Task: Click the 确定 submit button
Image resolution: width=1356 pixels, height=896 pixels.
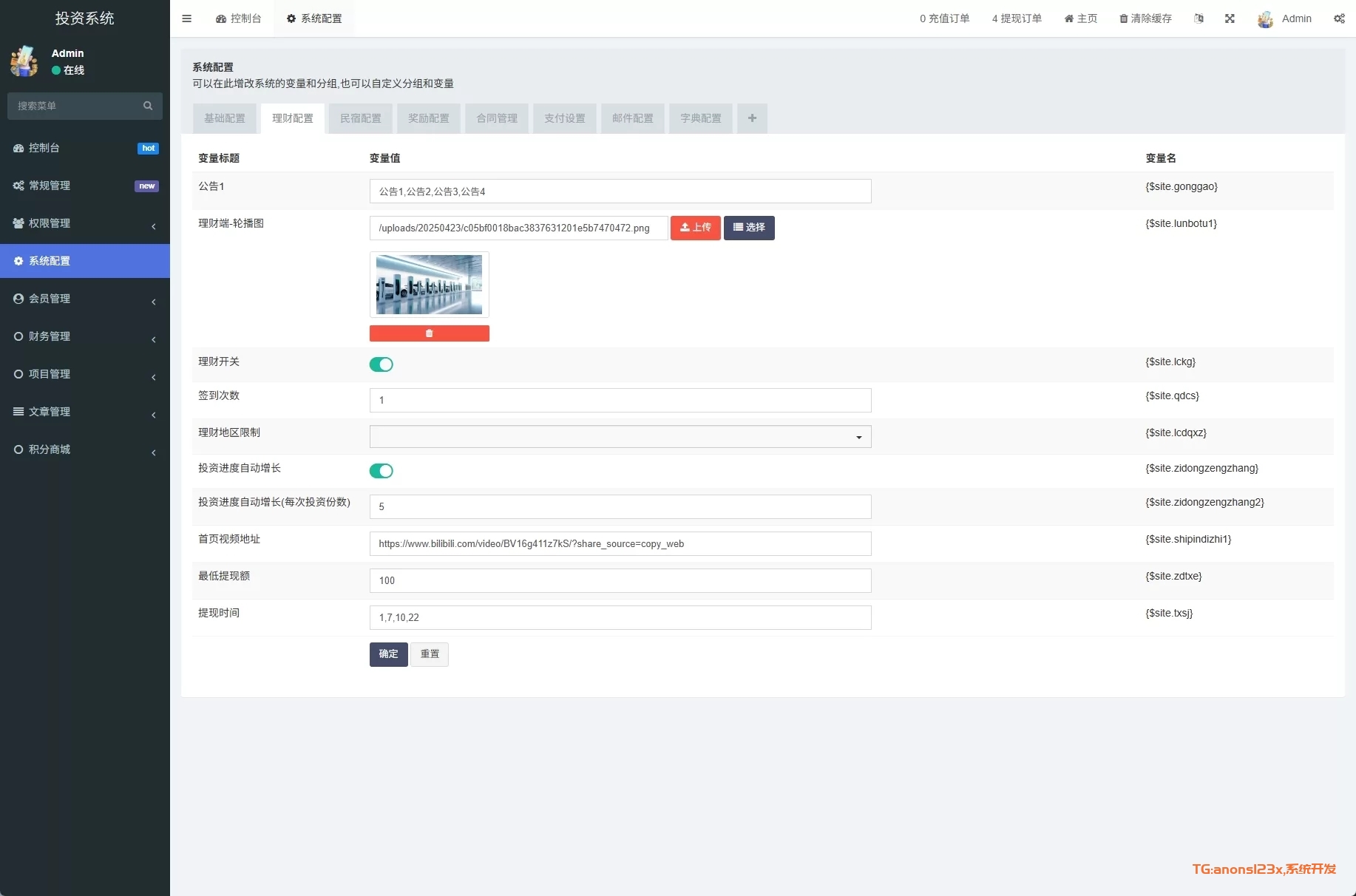Action: tap(388, 654)
